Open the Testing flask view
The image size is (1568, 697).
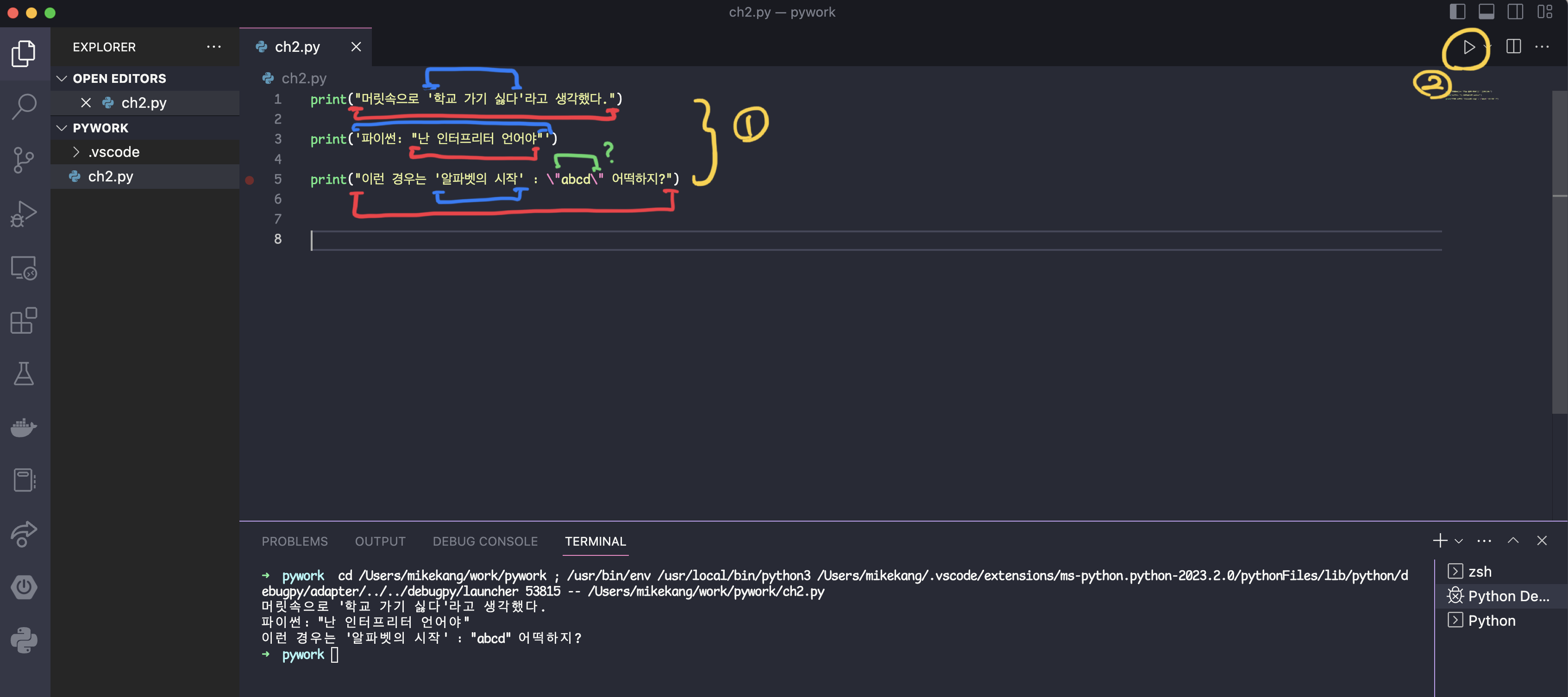[x=25, y=373]
